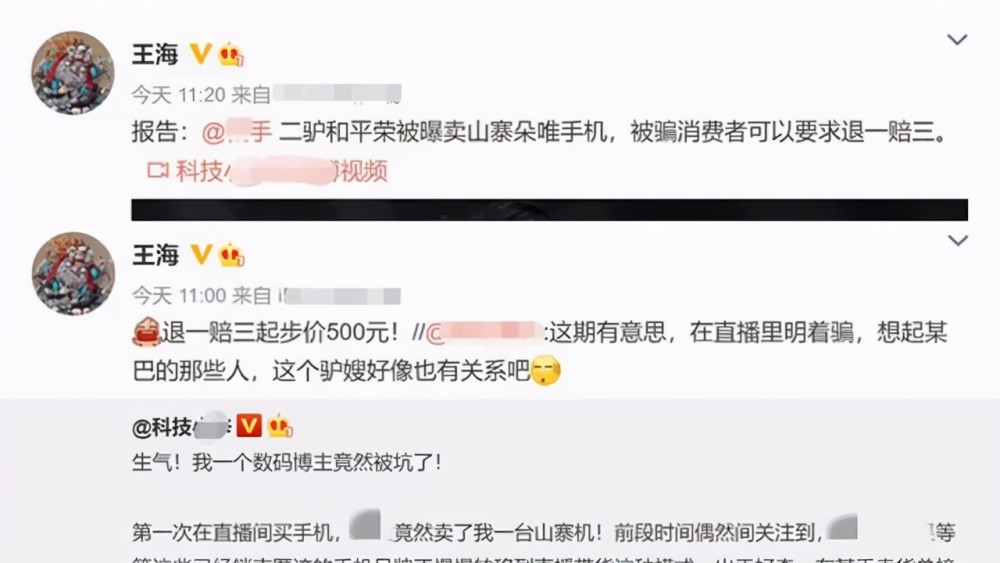This screenshot has height=563, width=1000.
Task: Open the first post's chevron dropdown menu
Action: point(957,40)
